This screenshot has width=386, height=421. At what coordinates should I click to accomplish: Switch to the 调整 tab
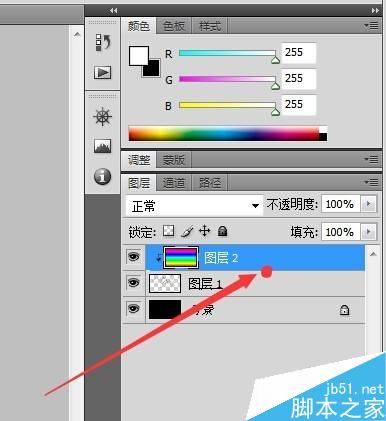click(139, 160)
